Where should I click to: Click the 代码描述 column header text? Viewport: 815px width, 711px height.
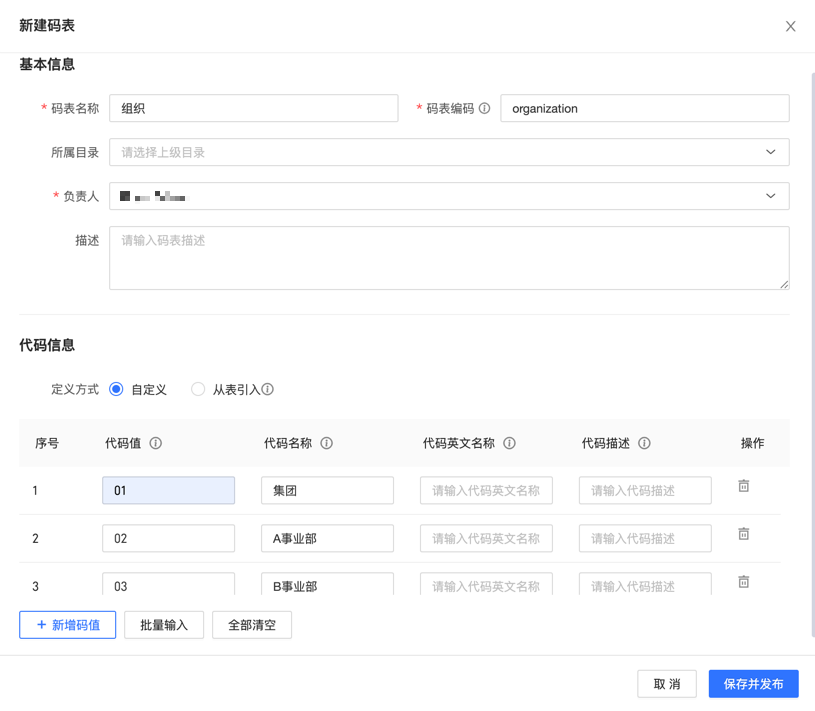point(606,443)
